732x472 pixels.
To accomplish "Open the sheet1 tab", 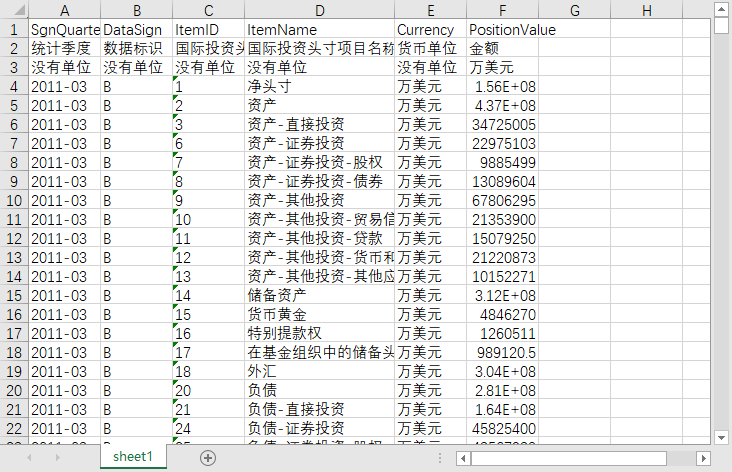I will pyautogui.click(x=133, y=457).
